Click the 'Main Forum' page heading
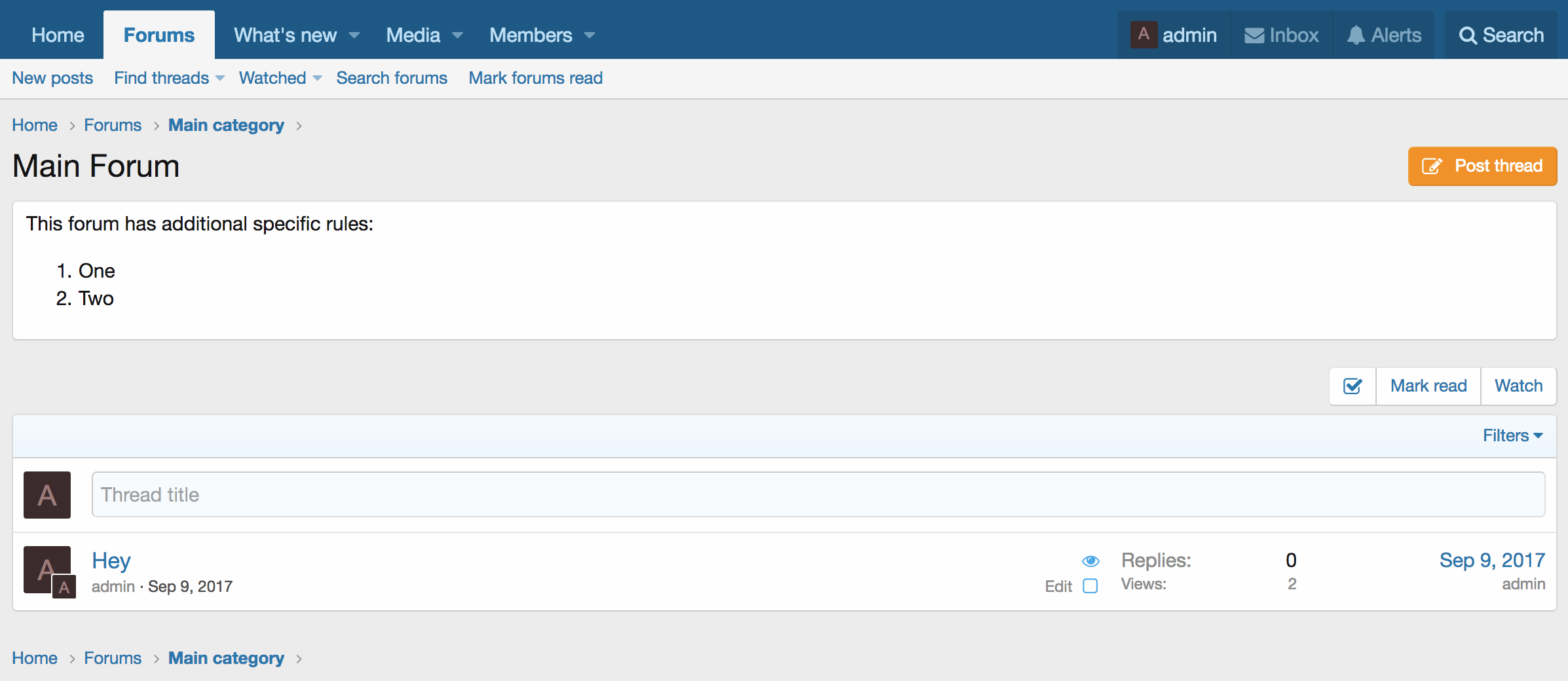The image size is (1568, 681). click(96, 166)
